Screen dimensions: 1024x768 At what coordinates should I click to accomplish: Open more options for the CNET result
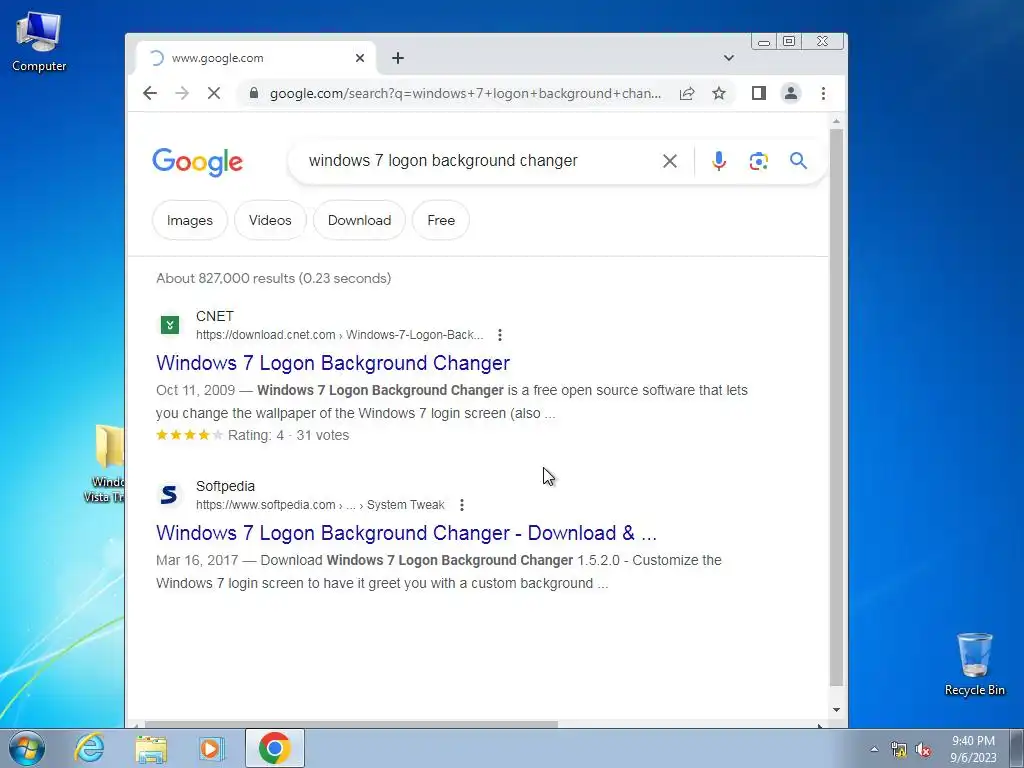coord(500,335)
